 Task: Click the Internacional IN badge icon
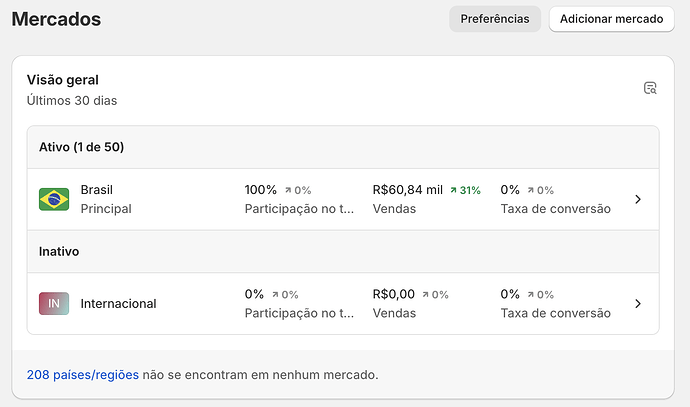(54, 303)
